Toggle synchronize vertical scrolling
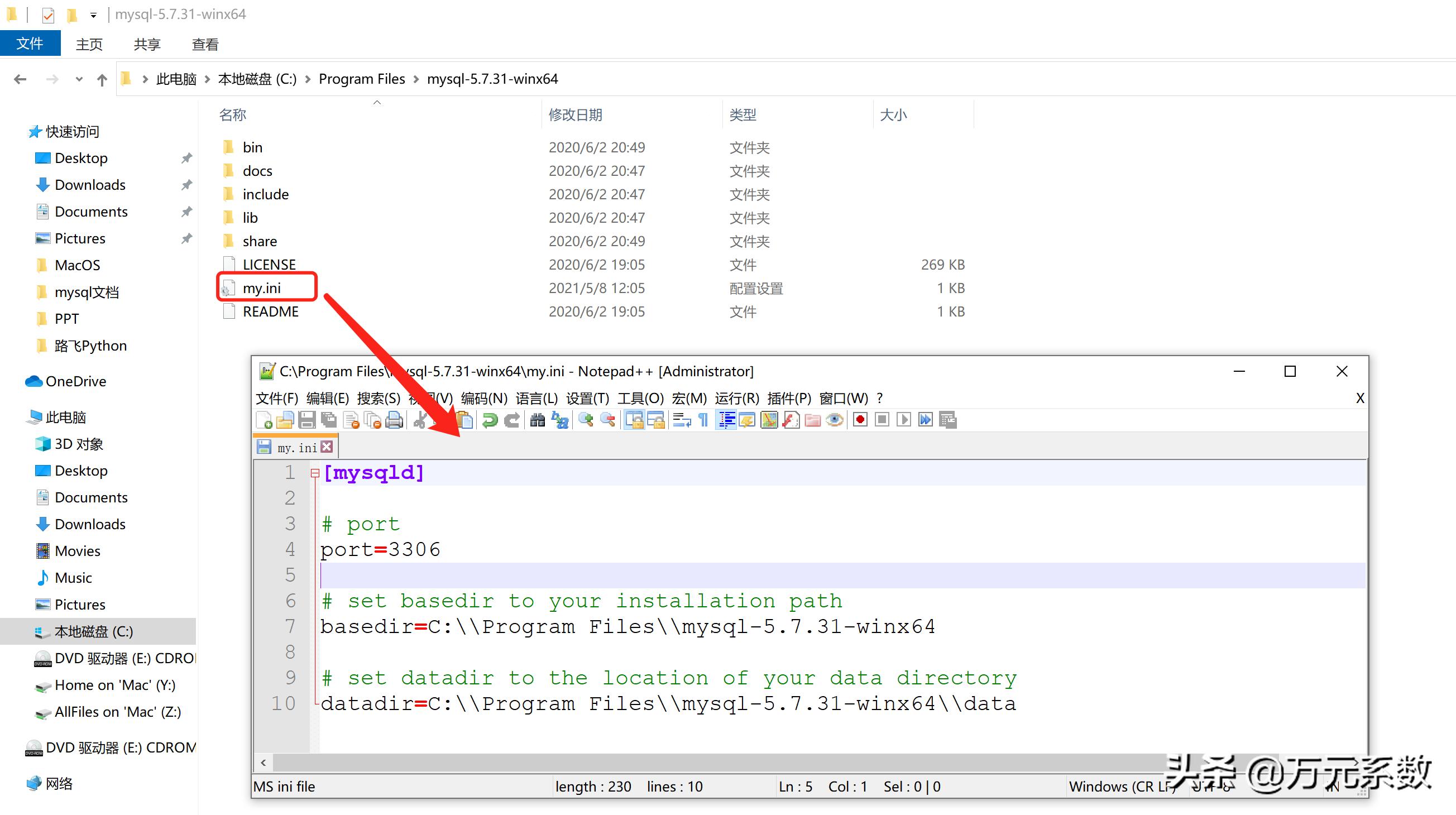The width and height of the screenshot is (1456, 815). point(634,419)
